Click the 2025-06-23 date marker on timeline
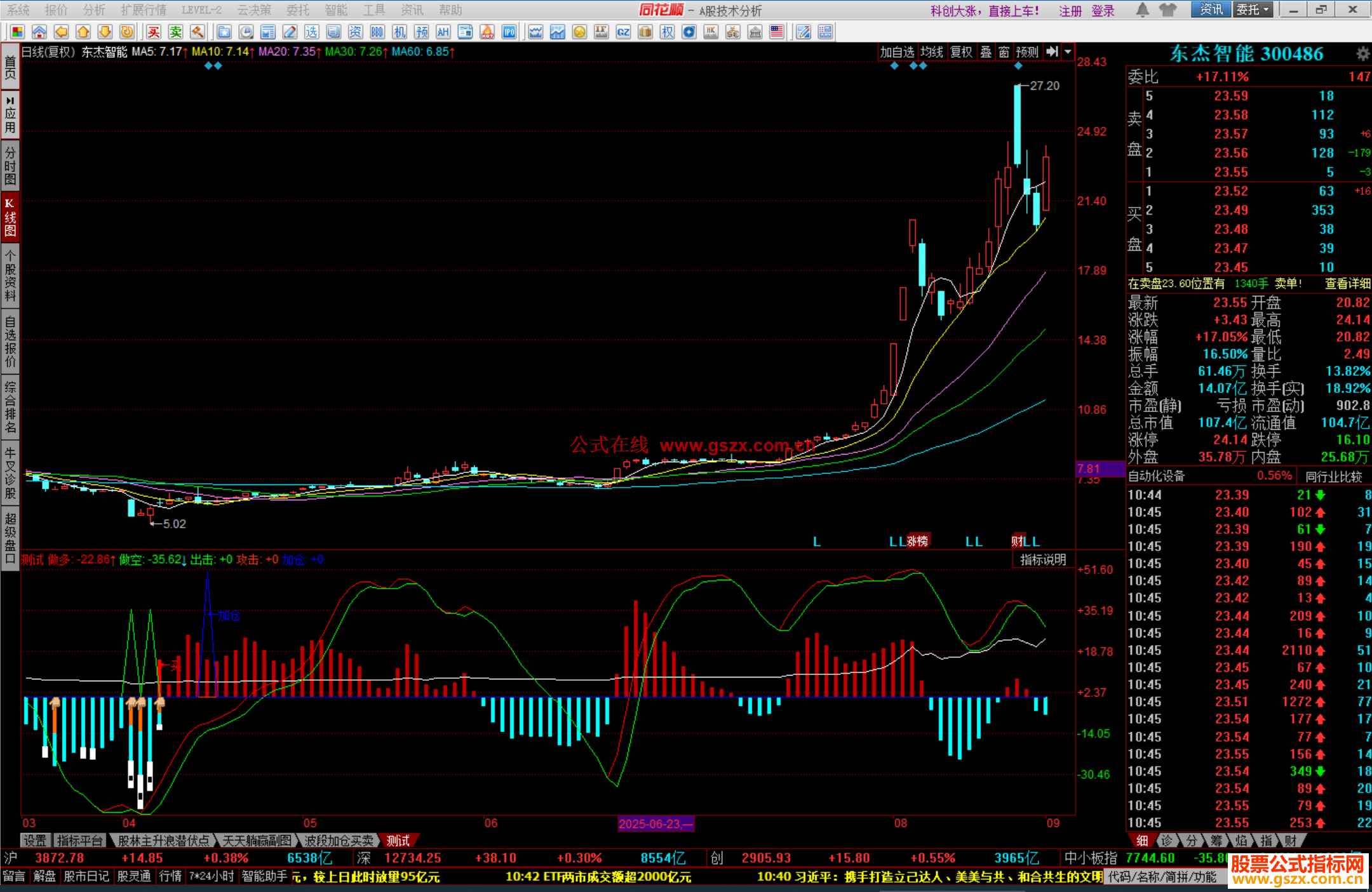The height and width of the screenshot is (892, 1372). [656, 824]
